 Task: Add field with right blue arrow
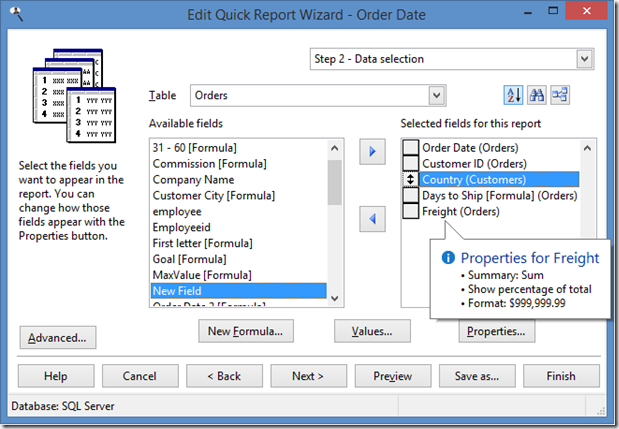coord(372,152)
